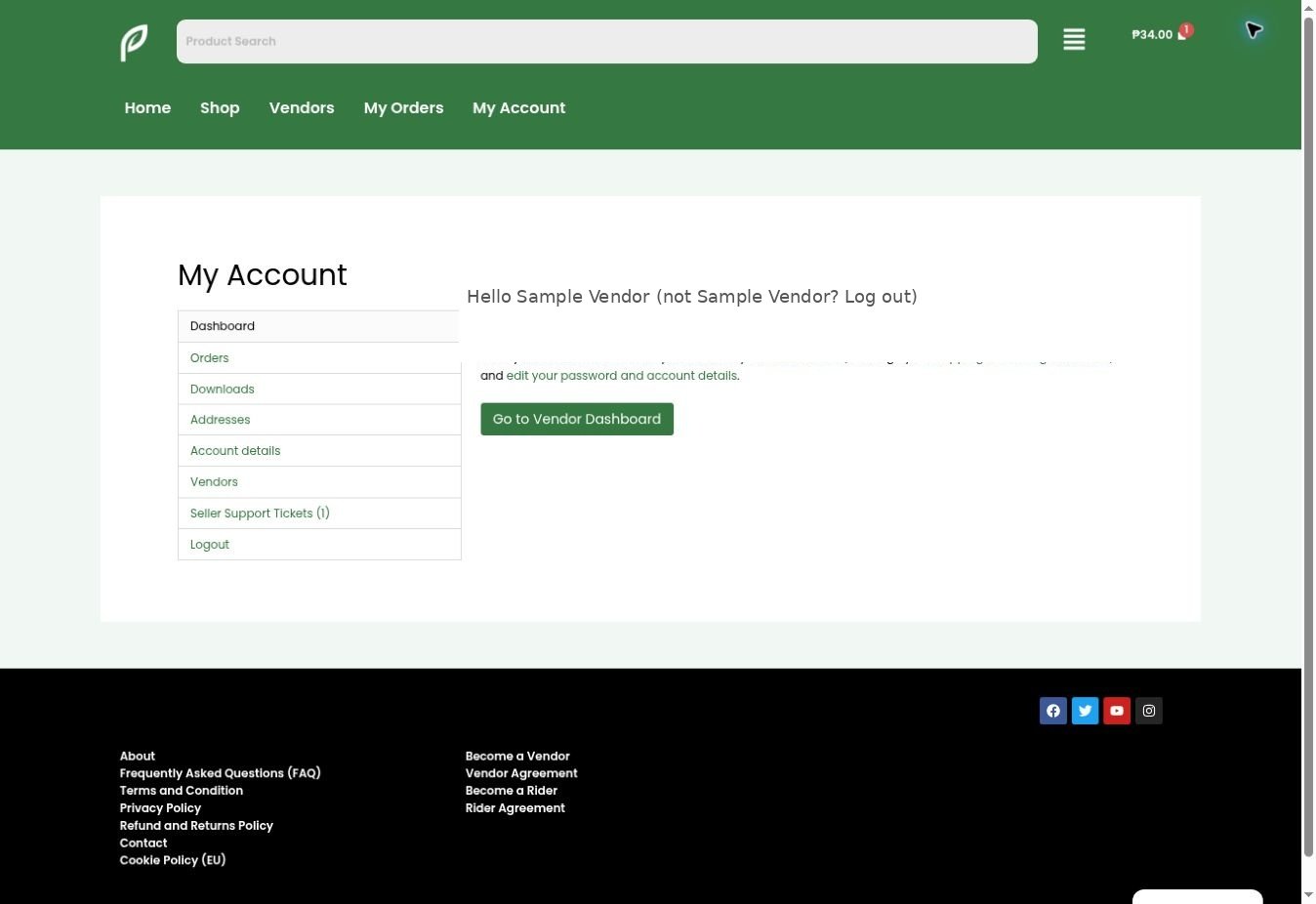Open the Become a Rider footer link
The width and height of the screenshot is (1316, 904).
[x=512, y=791]
